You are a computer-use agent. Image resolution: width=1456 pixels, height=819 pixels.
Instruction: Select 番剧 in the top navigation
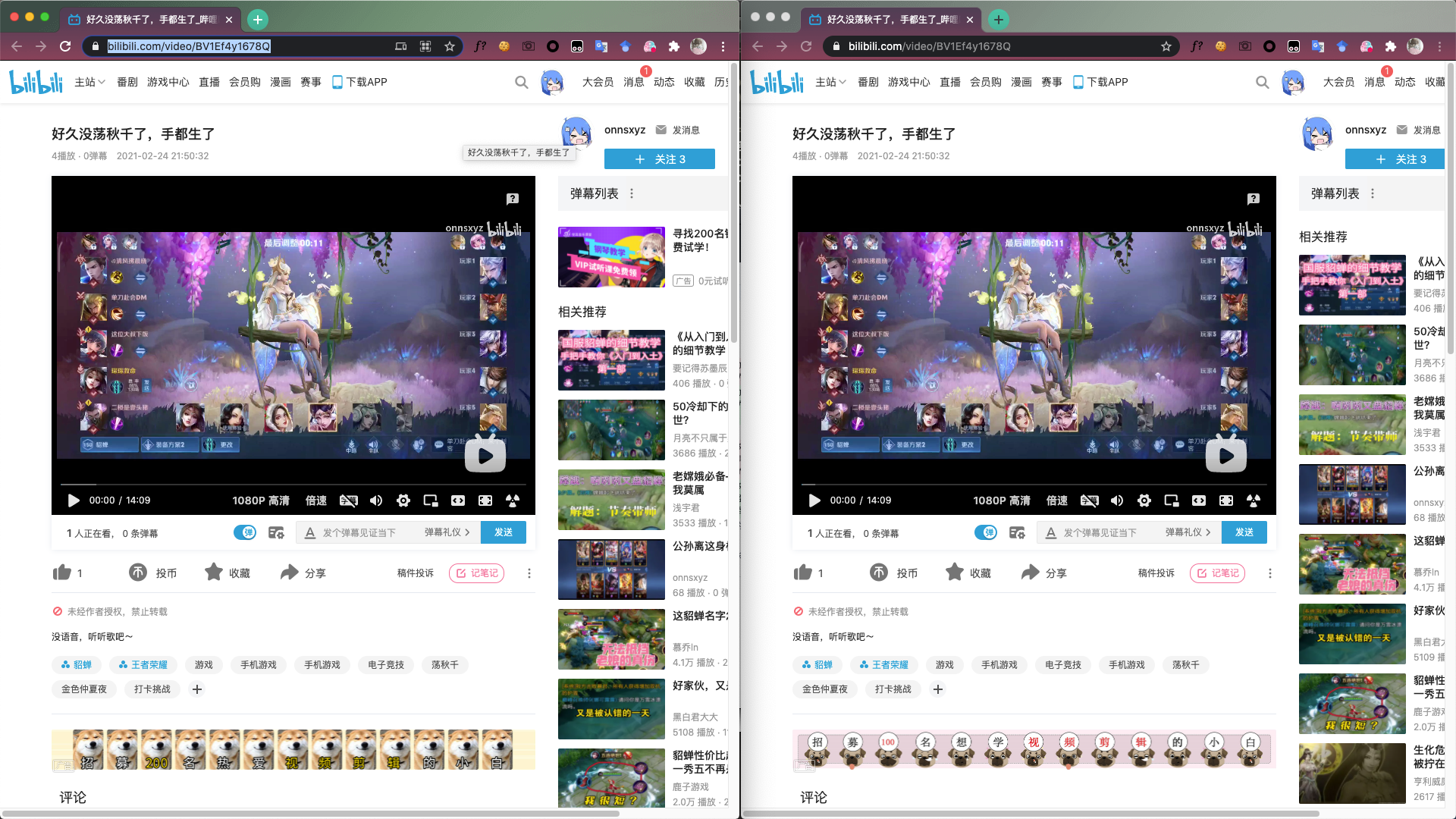coord(127,82)
